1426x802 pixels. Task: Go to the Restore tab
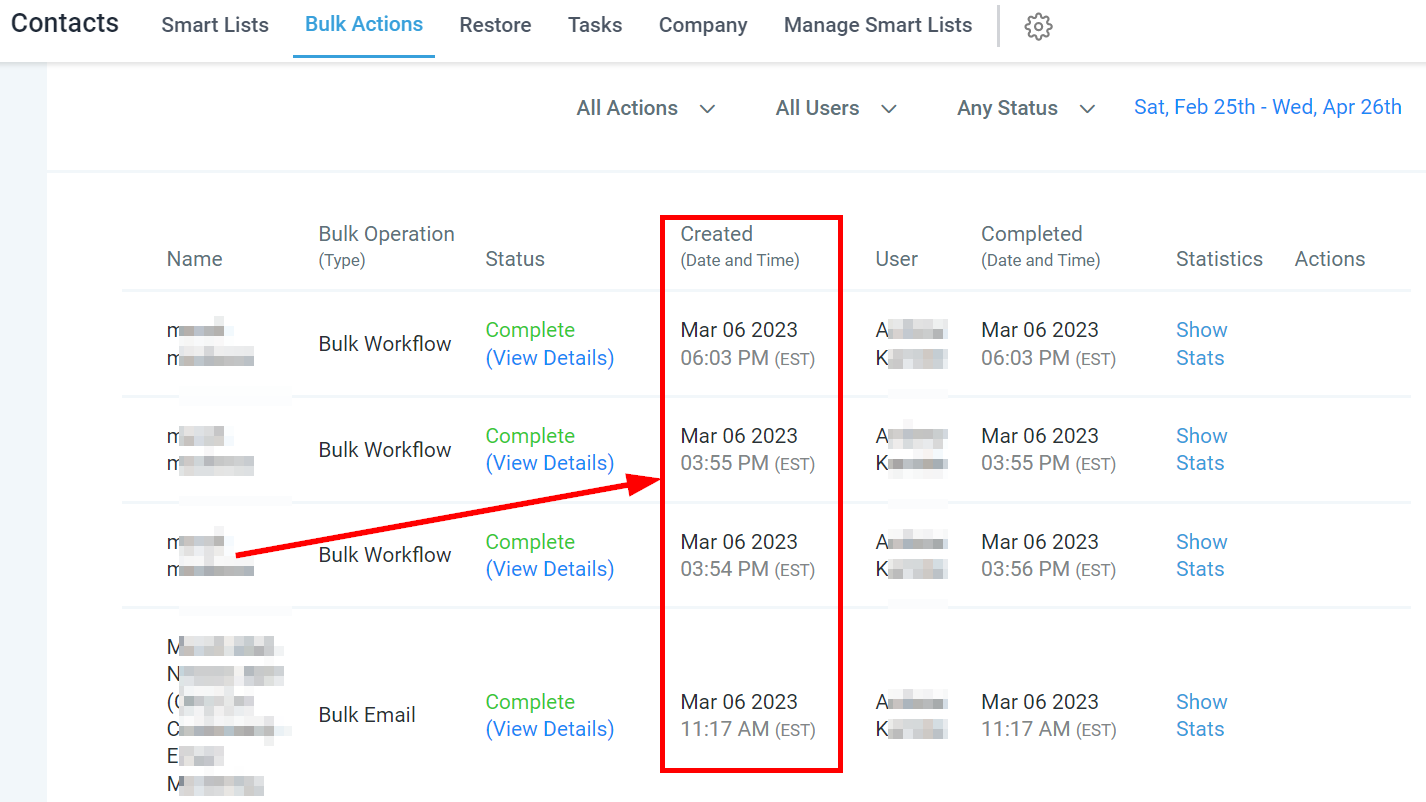pos(495,25)
